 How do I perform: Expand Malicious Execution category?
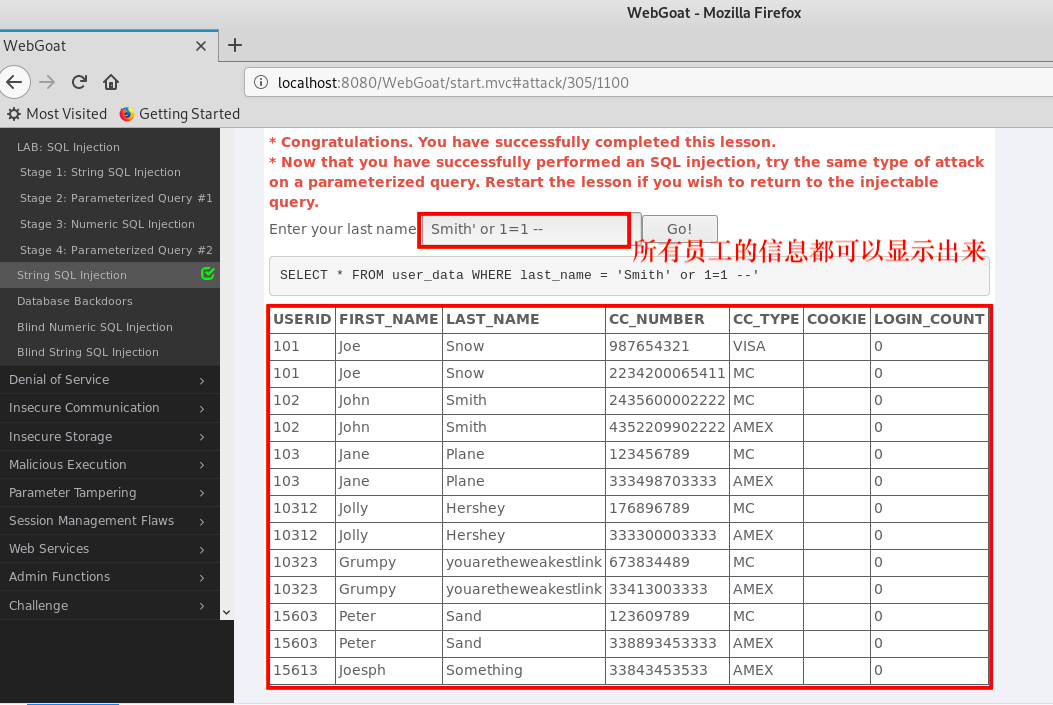coord(109,465)
